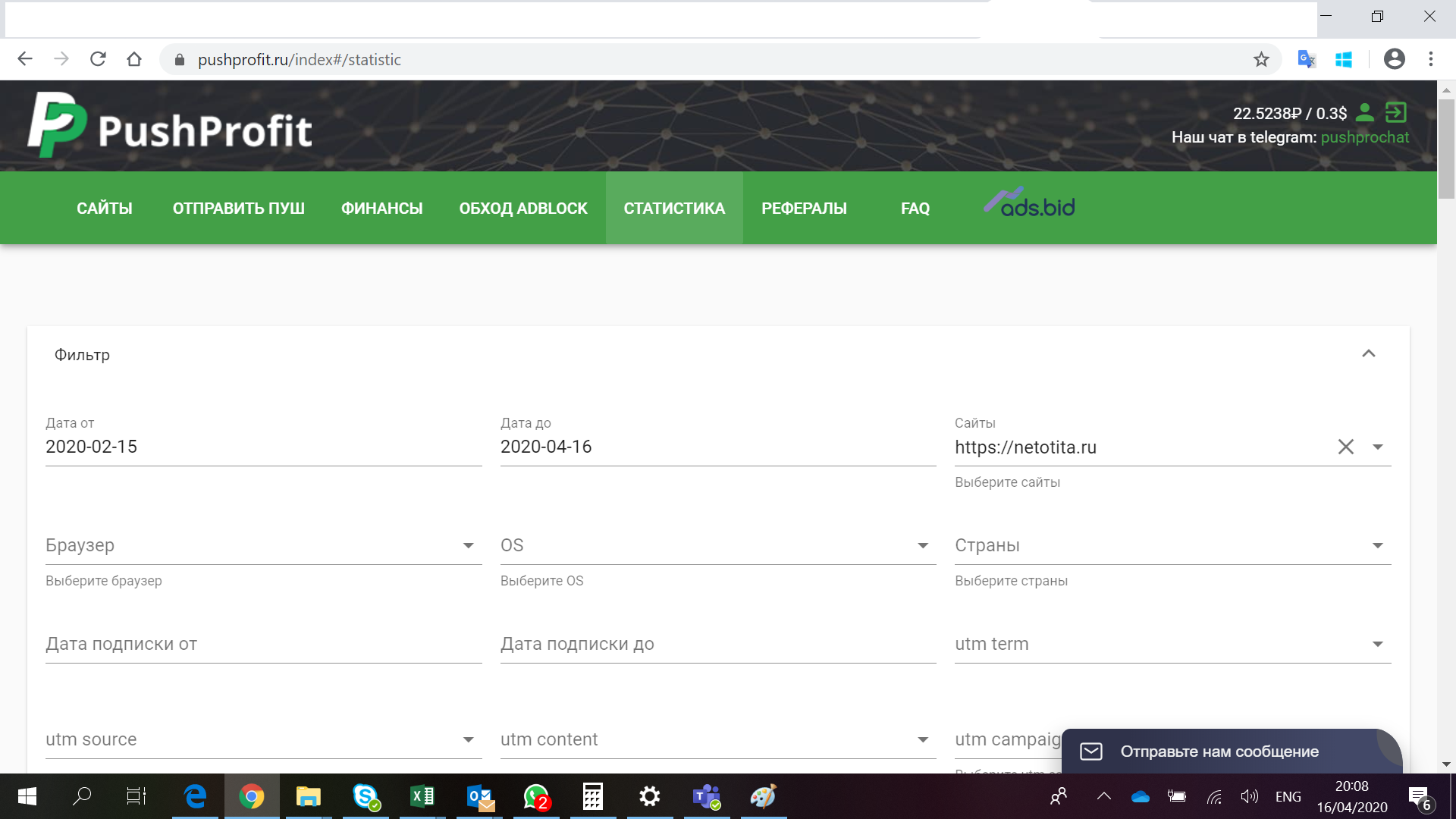Open the user profile icon
This screenshot has height=819, width=1456.
(1364, 113)
